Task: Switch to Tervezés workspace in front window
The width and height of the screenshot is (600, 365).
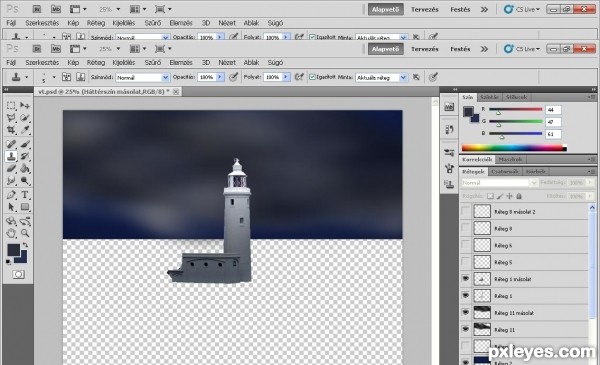Action: click(425, 49)
